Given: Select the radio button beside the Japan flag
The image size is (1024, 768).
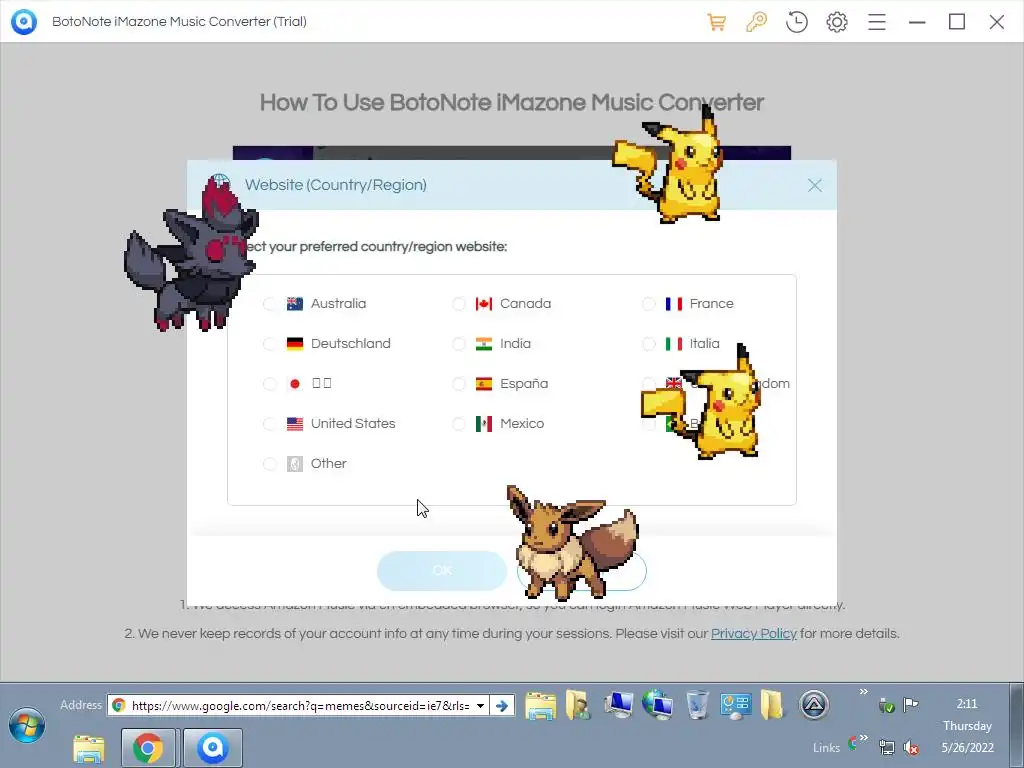Looking at the screenshot, I should click(x=269, y=384).
